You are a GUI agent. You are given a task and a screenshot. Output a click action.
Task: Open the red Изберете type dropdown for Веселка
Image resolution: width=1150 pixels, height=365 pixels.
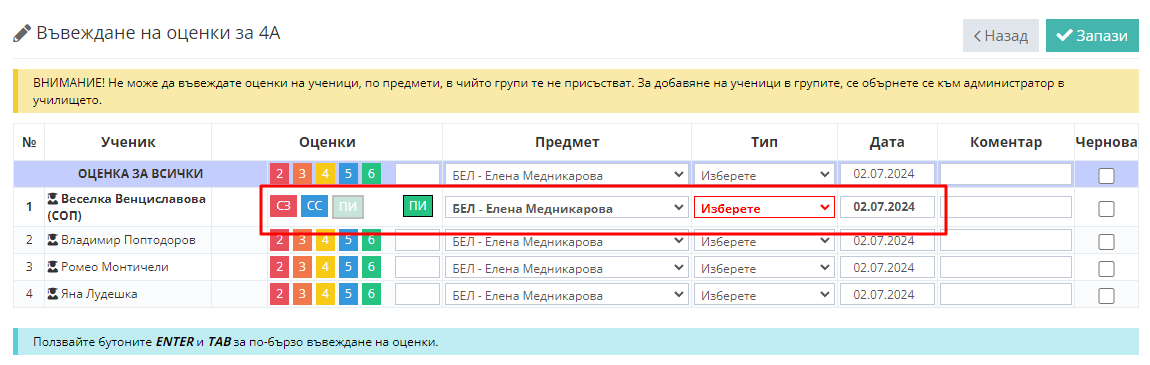764,207
